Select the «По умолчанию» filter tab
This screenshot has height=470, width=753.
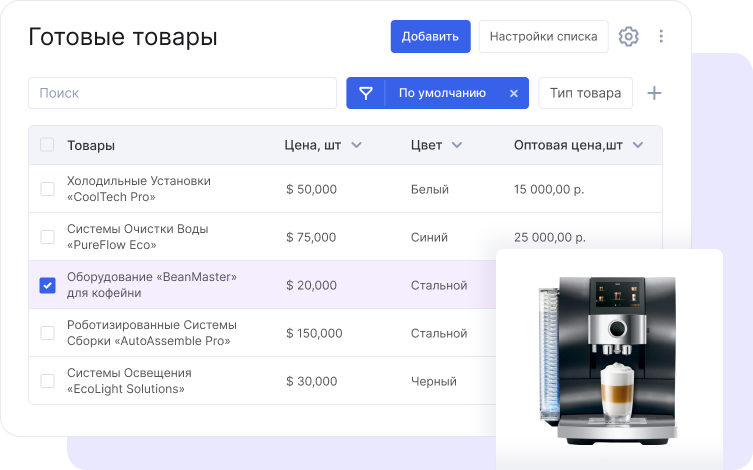pyautogui.click(x=442, y=93)
